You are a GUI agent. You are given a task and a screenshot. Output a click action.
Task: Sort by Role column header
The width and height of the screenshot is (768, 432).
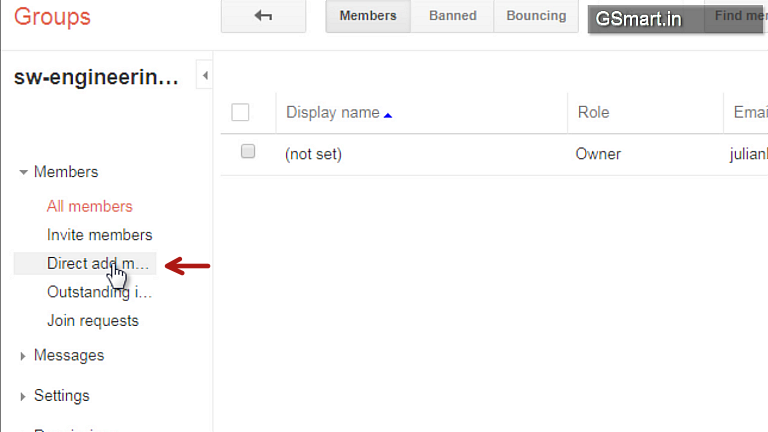[x=593, y=112]
